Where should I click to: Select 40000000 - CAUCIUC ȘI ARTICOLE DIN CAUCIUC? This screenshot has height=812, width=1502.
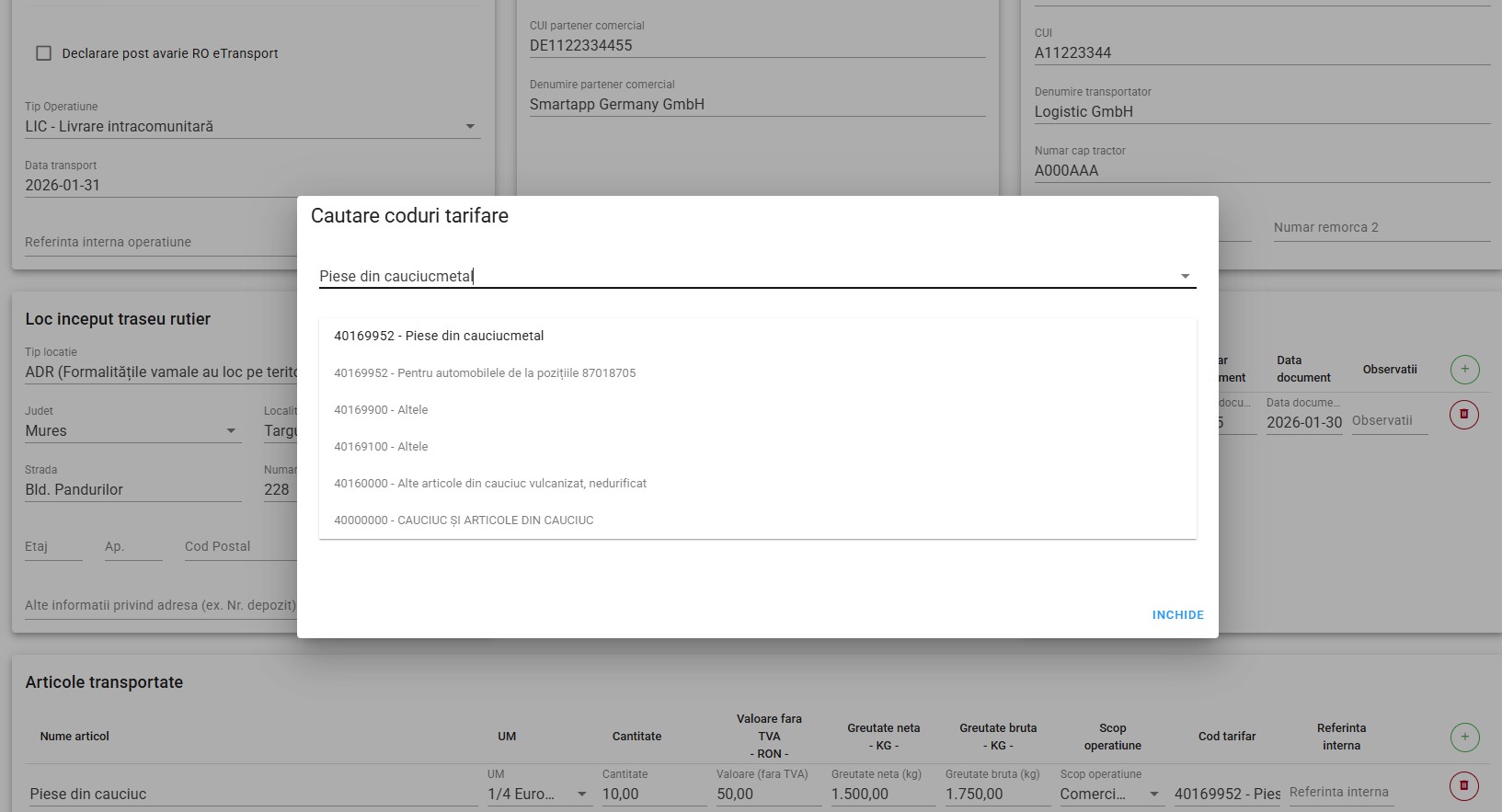[x=464, y=520]
